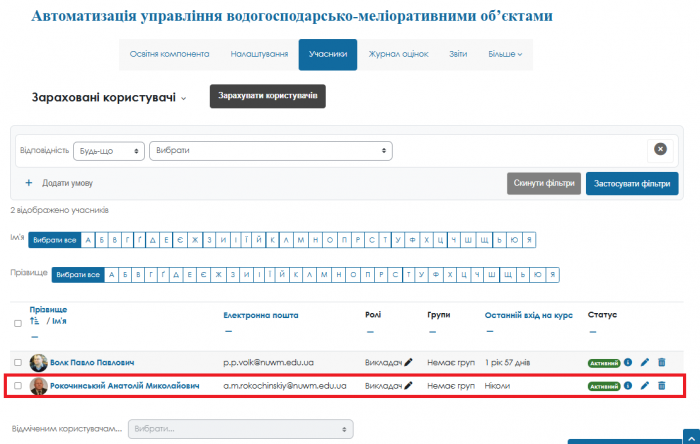Expand the Вибрати filter type dropdown
700x444 pixels.
[x=270, y=151]
